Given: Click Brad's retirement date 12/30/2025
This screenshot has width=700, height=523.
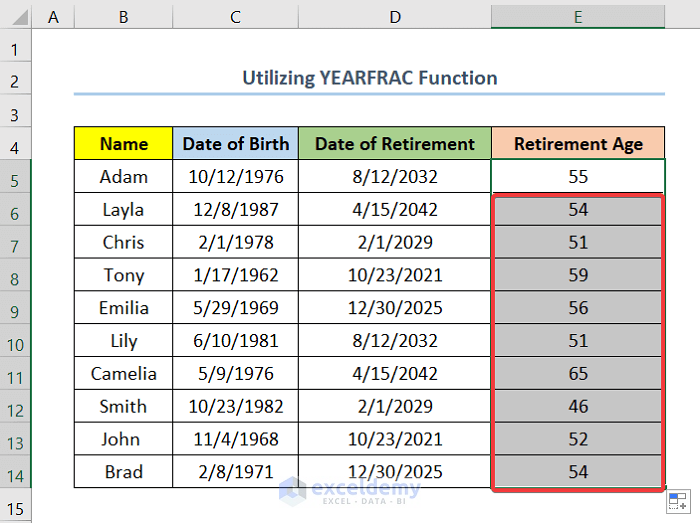Looking at the screenshot, I should (x=395, y=472).
